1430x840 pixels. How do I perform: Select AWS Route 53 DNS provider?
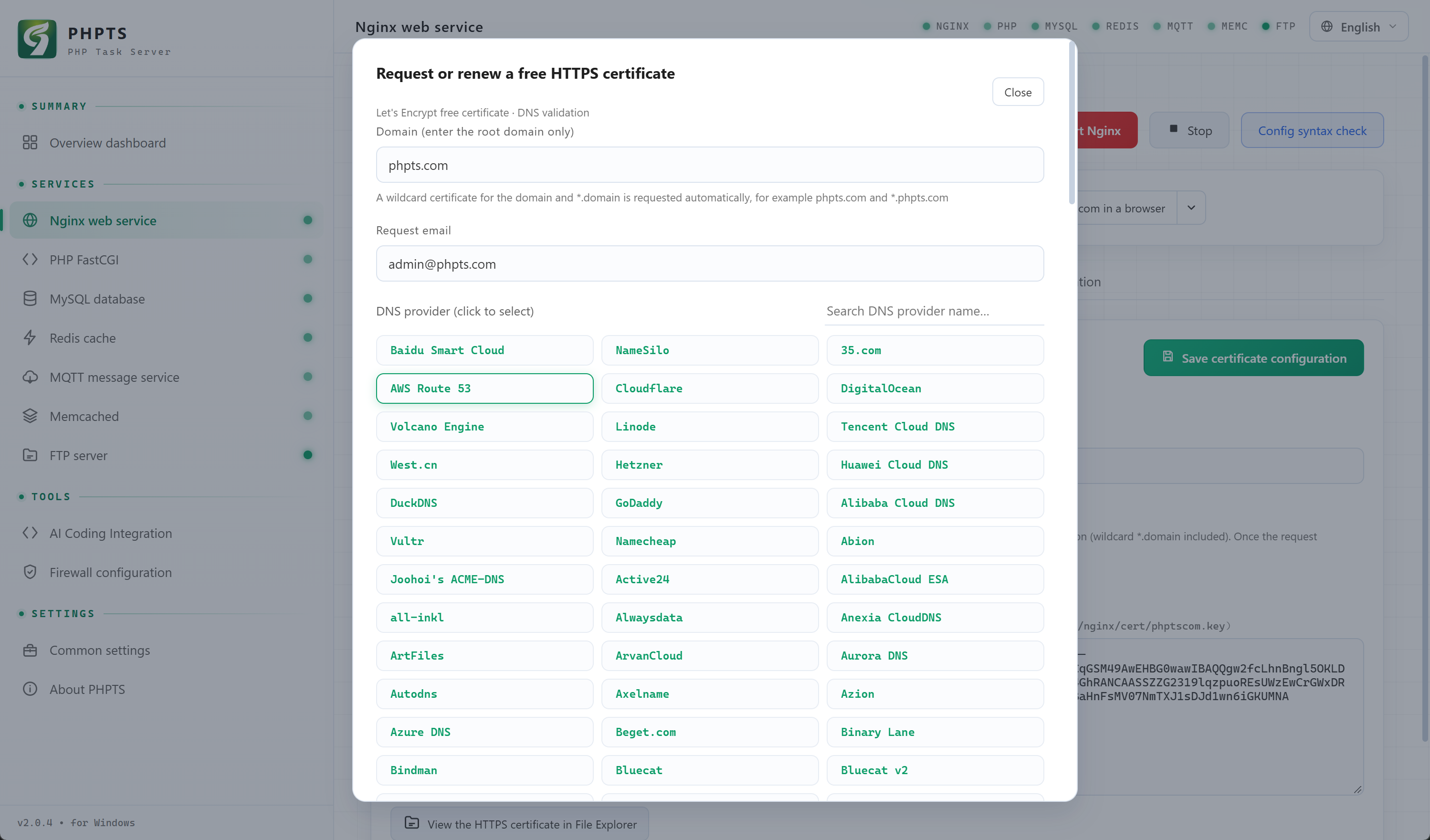484,388
